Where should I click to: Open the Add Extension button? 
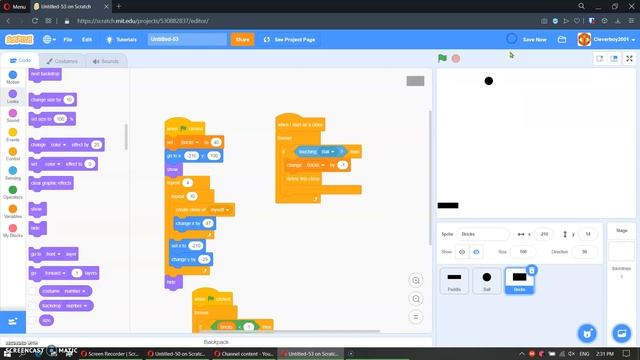pyautogui.click(x=13, y=322)
